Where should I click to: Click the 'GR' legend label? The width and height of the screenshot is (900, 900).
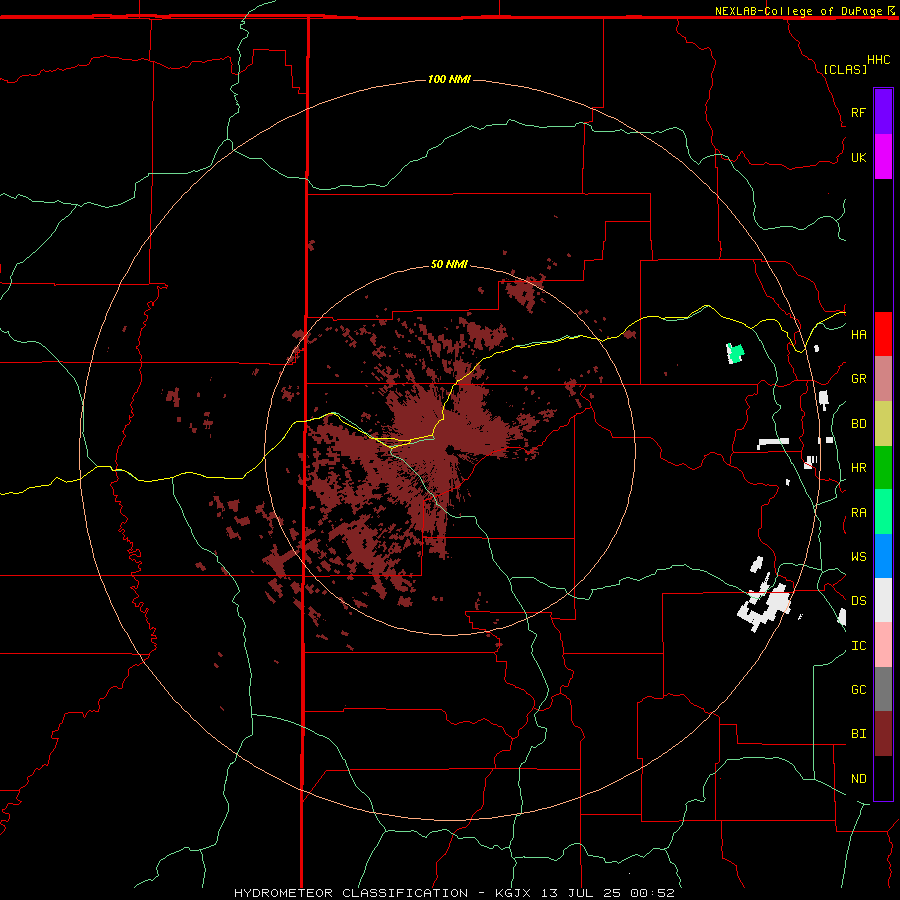point(858,379)
